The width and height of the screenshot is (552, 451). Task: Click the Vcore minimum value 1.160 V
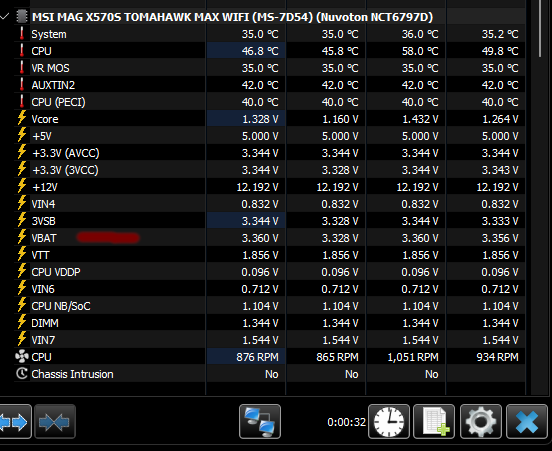click(x=340, y=119)
